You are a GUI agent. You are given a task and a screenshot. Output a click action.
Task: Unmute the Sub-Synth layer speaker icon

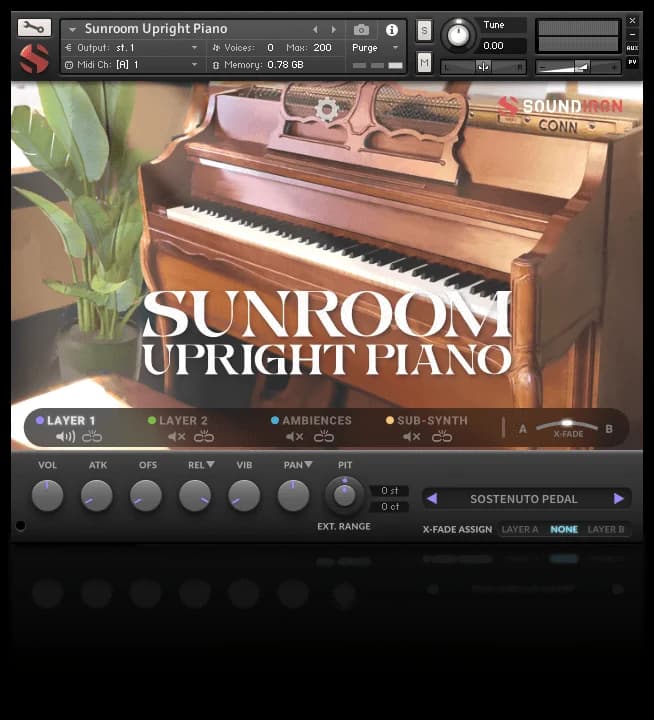click(412, 436)
